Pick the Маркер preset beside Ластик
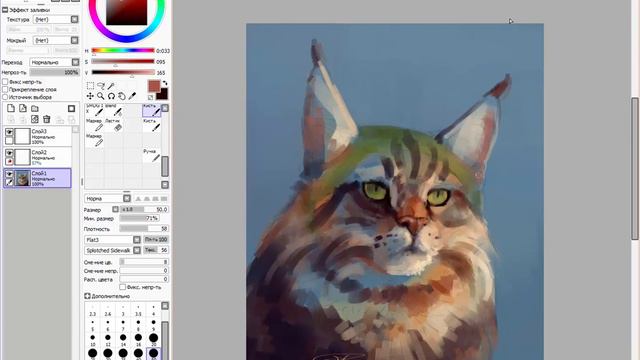The height and width of the screenshot is (360, 640). click(94, 125)
